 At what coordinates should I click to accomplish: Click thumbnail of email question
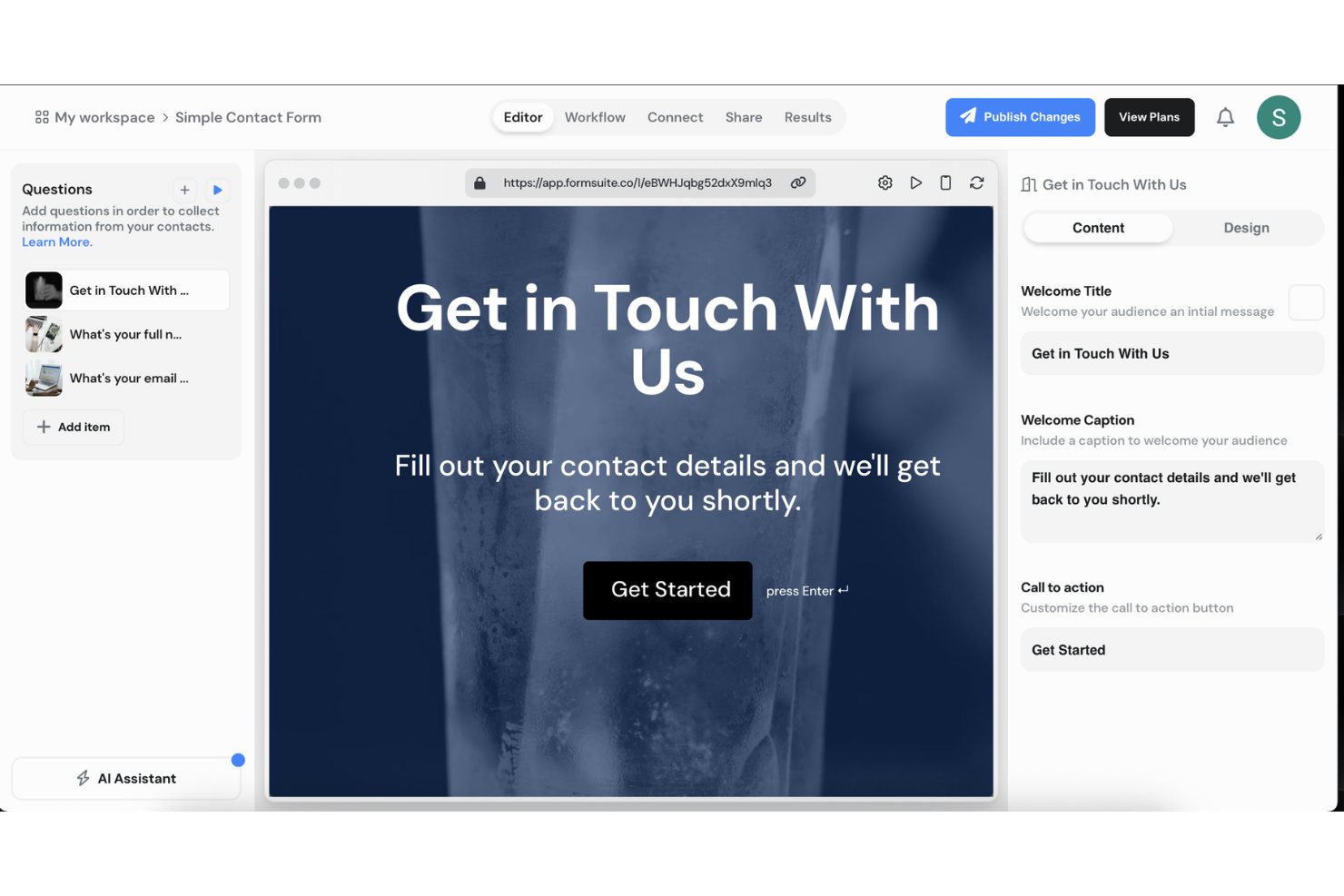[44, 378]
